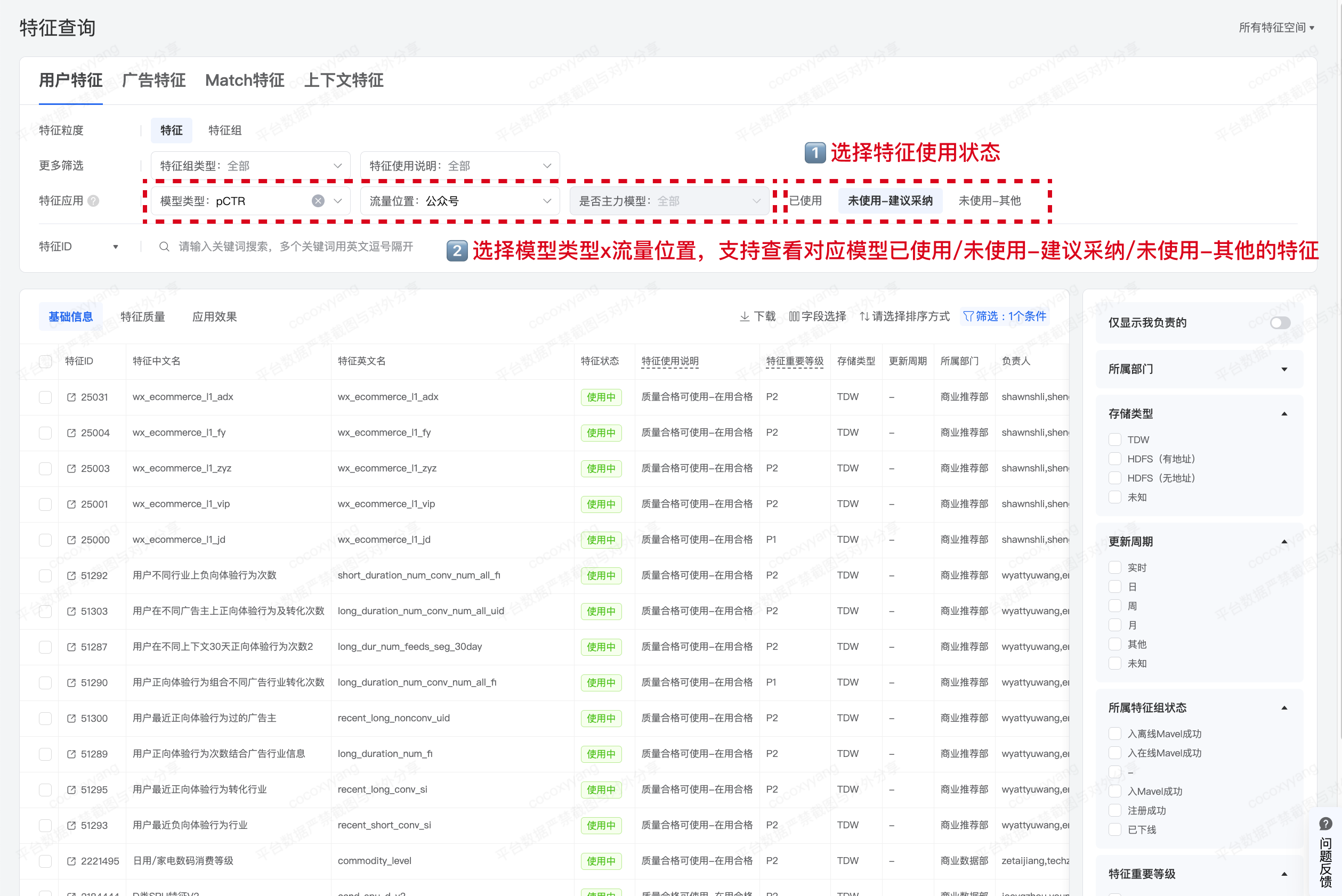Switch to the 特征质量 tab

[142, 316]
